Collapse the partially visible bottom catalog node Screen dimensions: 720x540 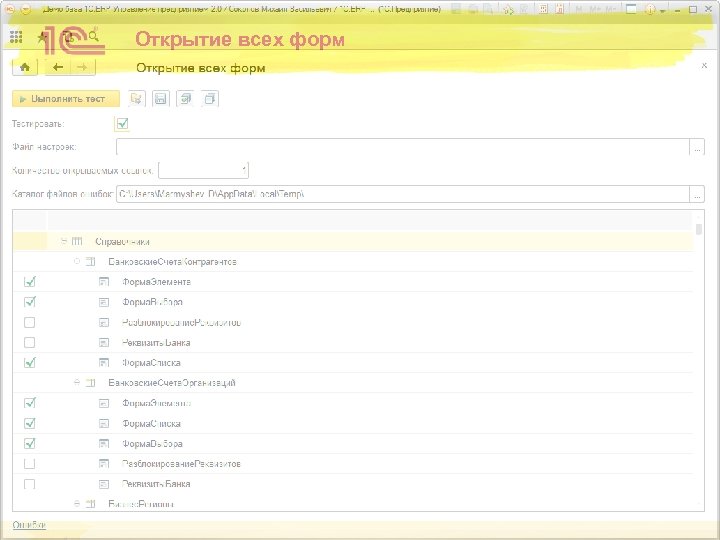click(x=77, y=503)
